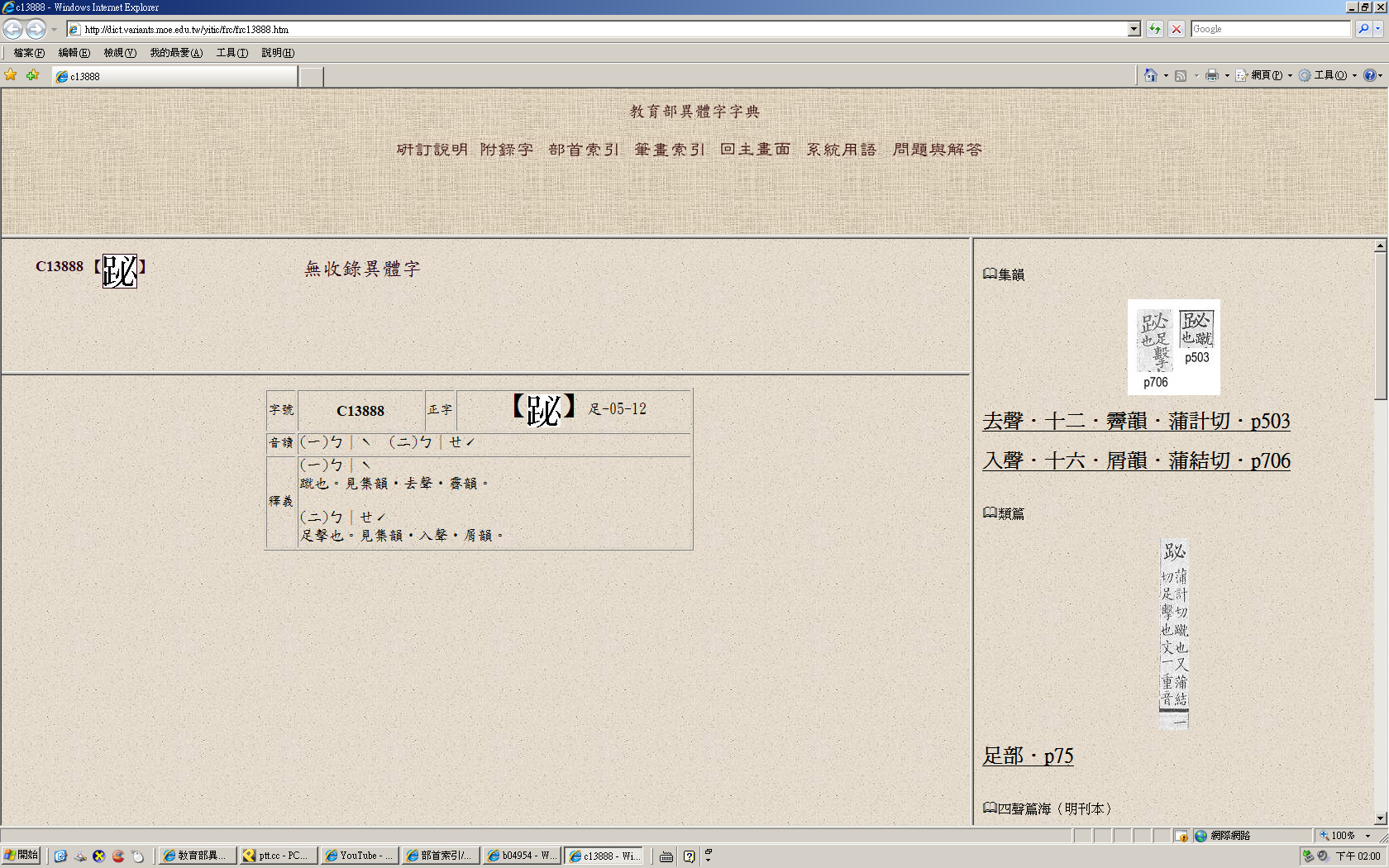Open Favorites Center star icon
The width and height of the screenshot is (1389, 868).
pos(11,75)
